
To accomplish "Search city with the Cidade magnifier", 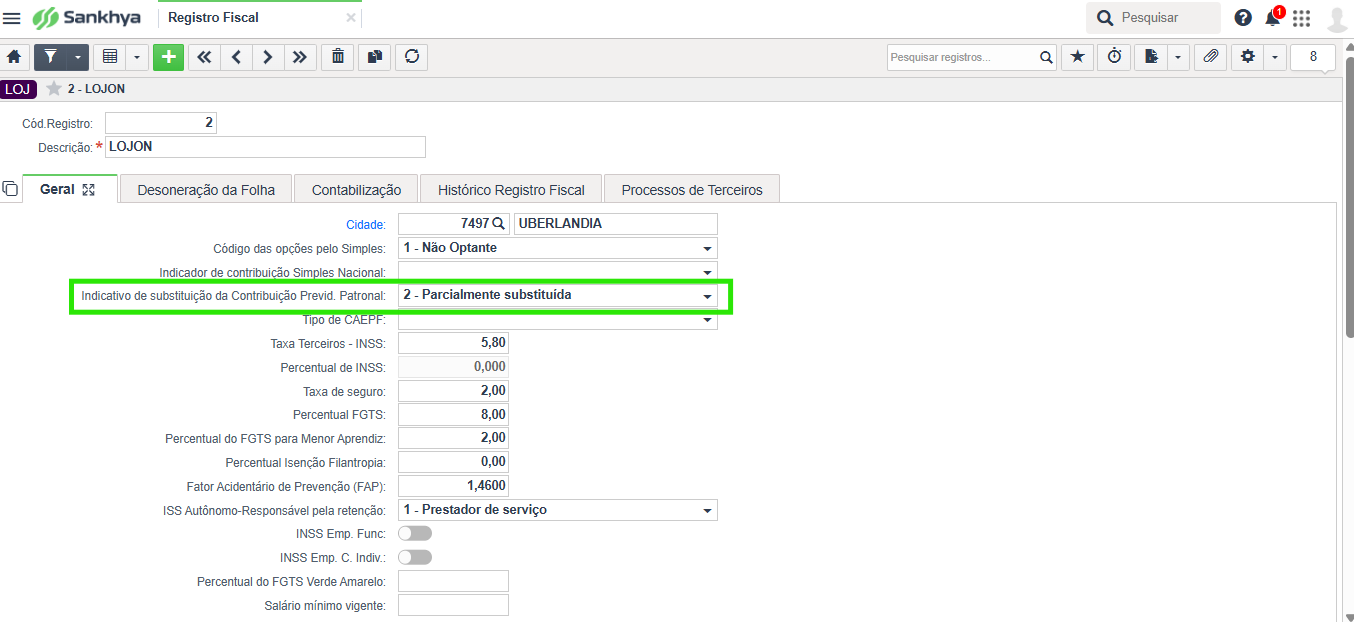I will click(499, 224).
